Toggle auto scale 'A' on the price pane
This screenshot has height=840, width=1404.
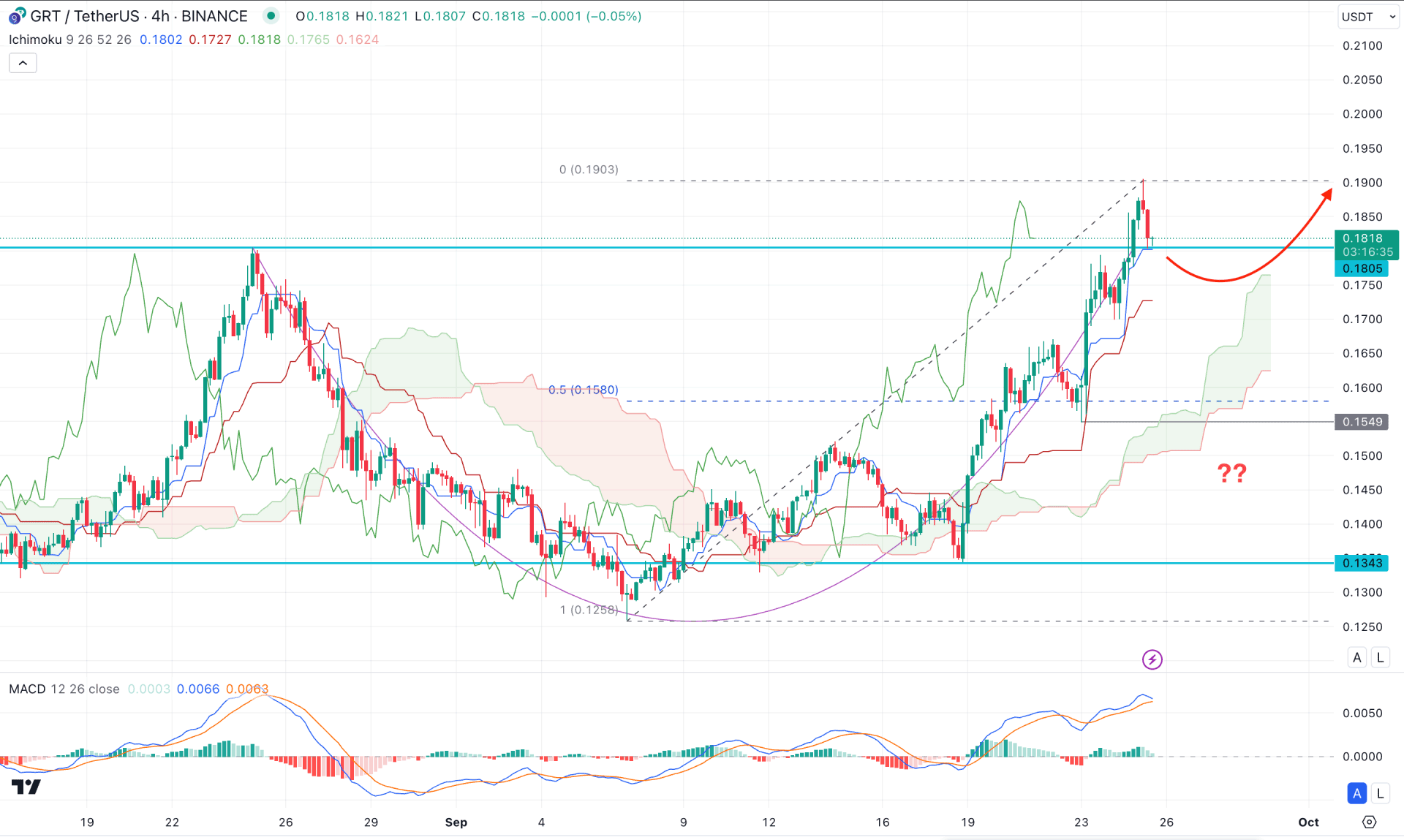(1357, 657)
